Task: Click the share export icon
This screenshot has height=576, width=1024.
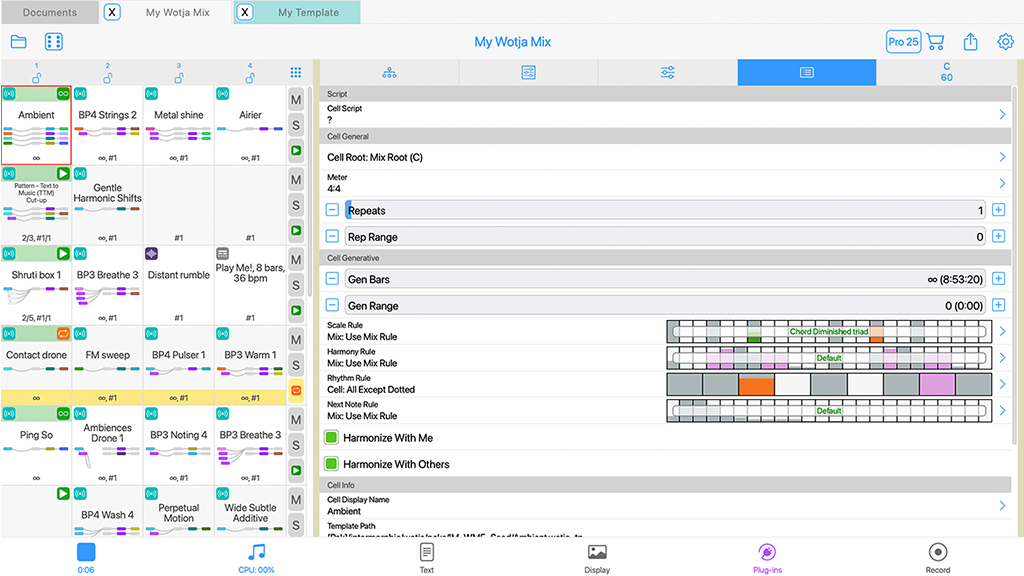Action: [970, 42]
